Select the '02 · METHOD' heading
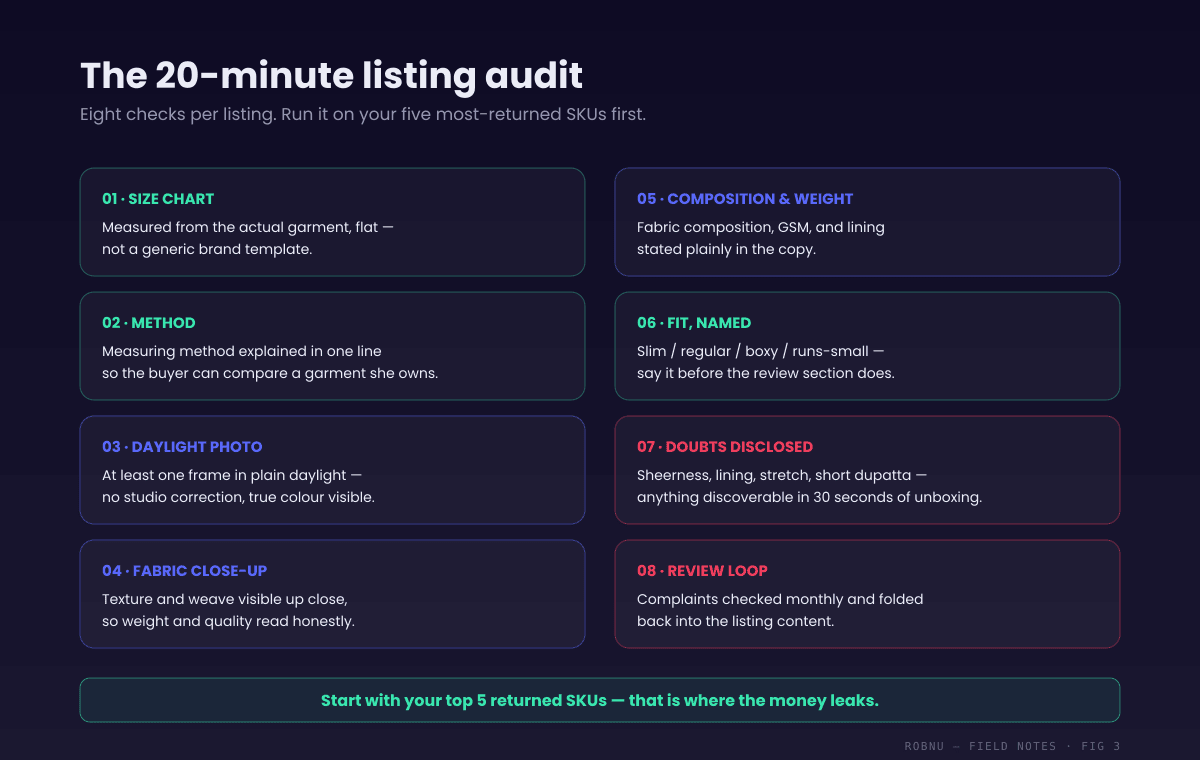The width and height of the screenshot is (1200, 760). point(149,323)
